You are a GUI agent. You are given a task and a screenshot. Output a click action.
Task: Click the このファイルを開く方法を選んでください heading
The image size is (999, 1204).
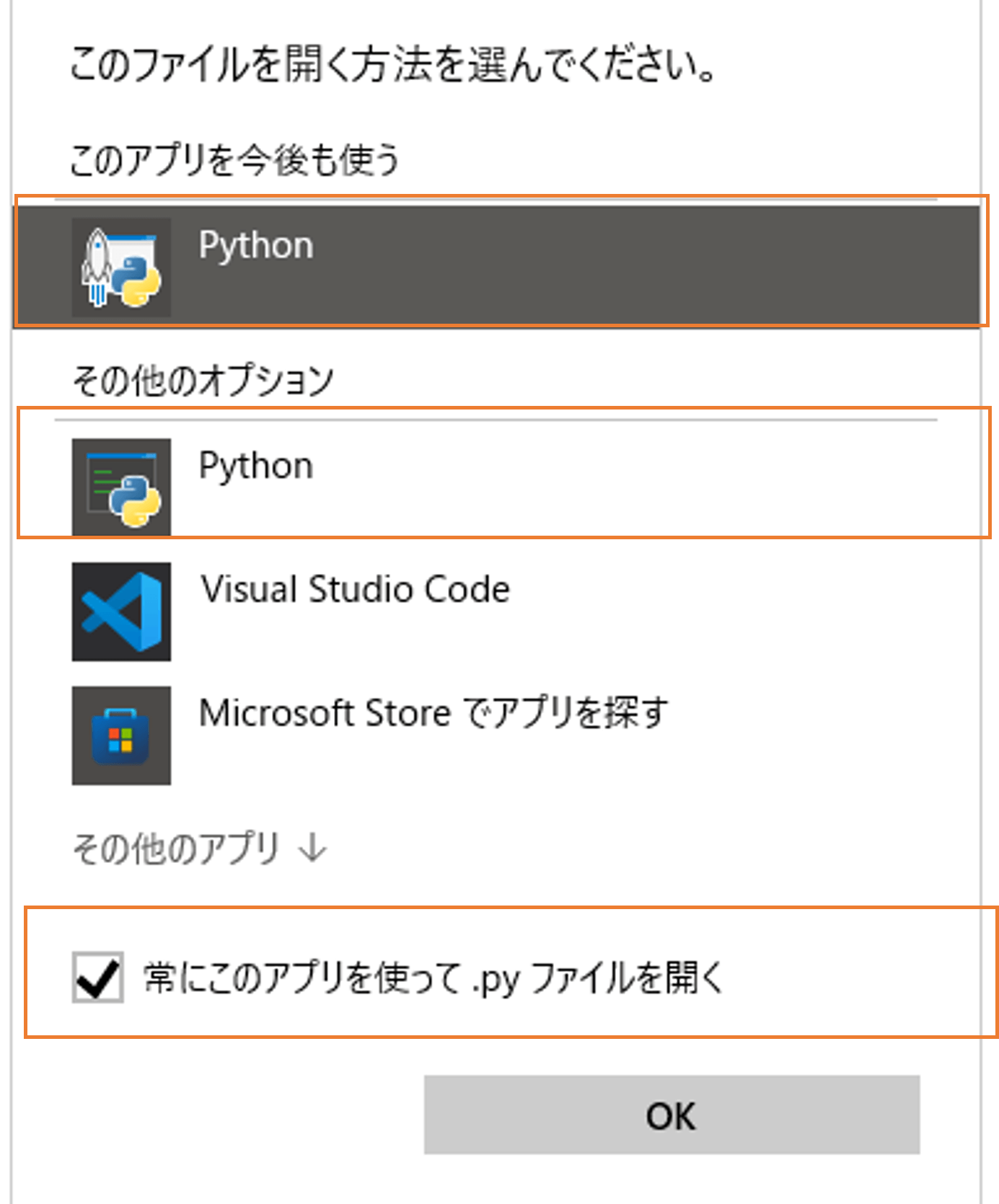tap(393, 65)
